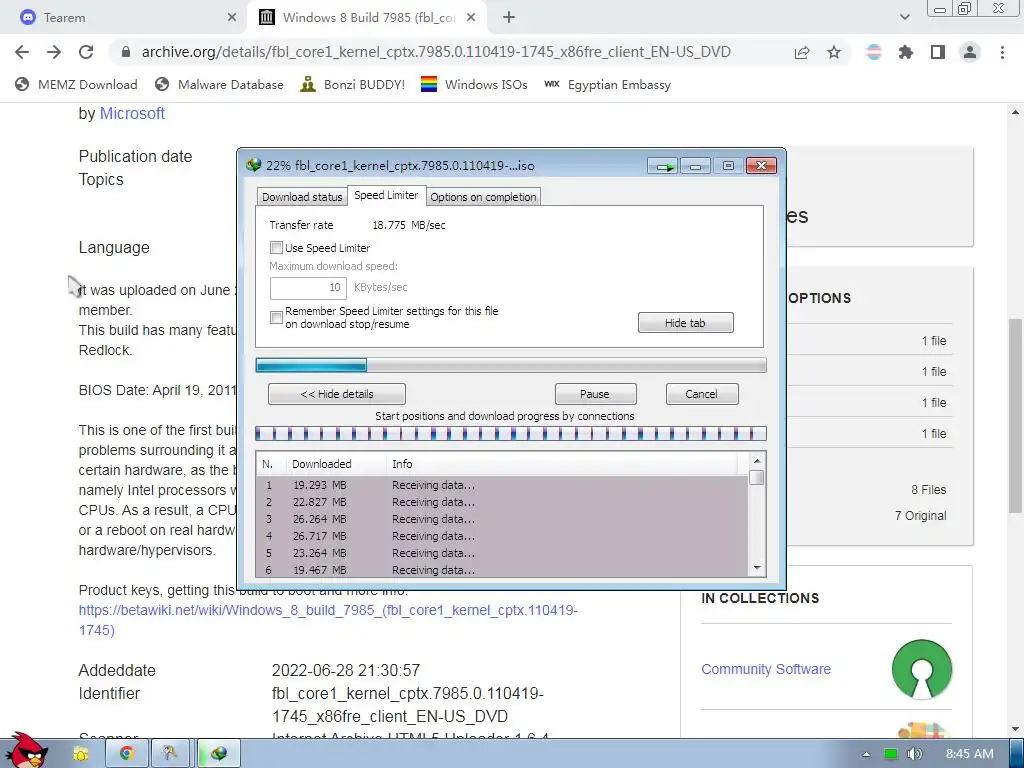Bookmark this page with the star icon
This screenshot has width=1024, height=768.
(834, 52)
